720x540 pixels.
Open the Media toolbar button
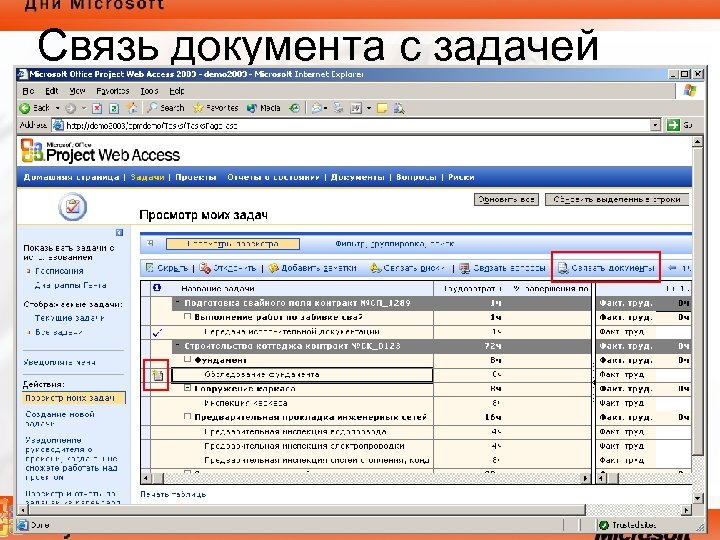pyautogui.click(x=264, y=108)
